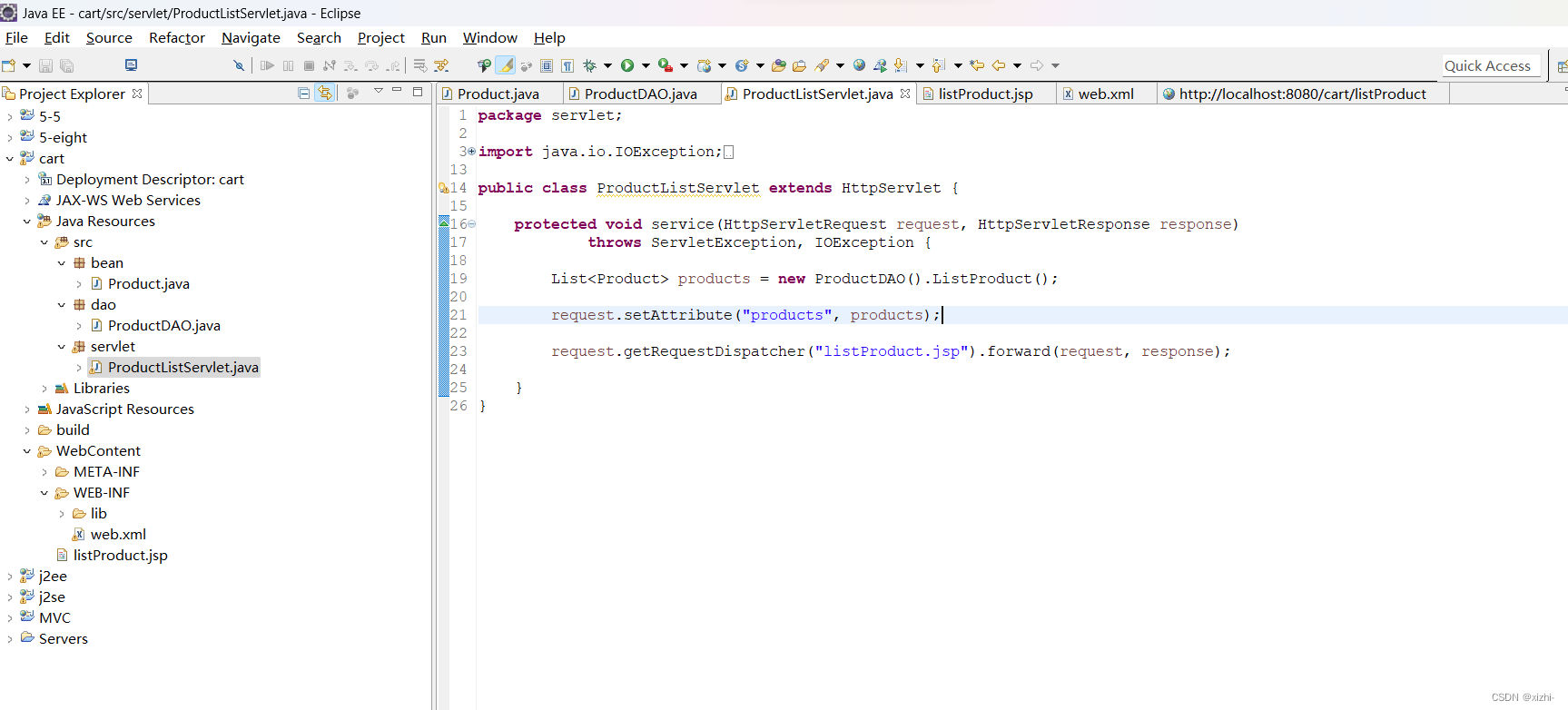Viewport: 1568px width, 710px height.
Task: Toggle Link with Editor in Project Explorer
Action: coord(325,93)
